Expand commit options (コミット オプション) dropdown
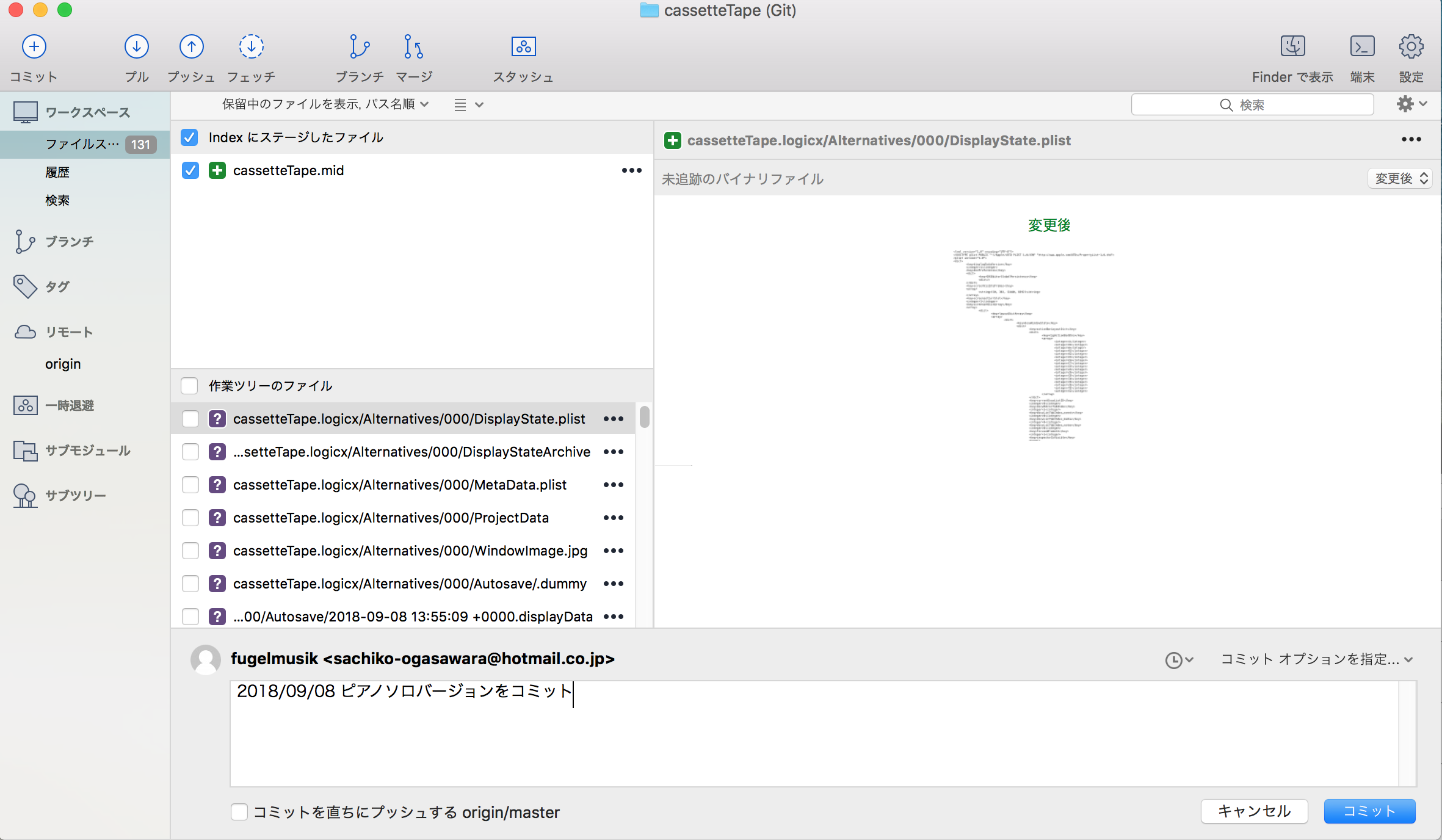This screenshot has height=840, width=1442. coord(1316,659)
